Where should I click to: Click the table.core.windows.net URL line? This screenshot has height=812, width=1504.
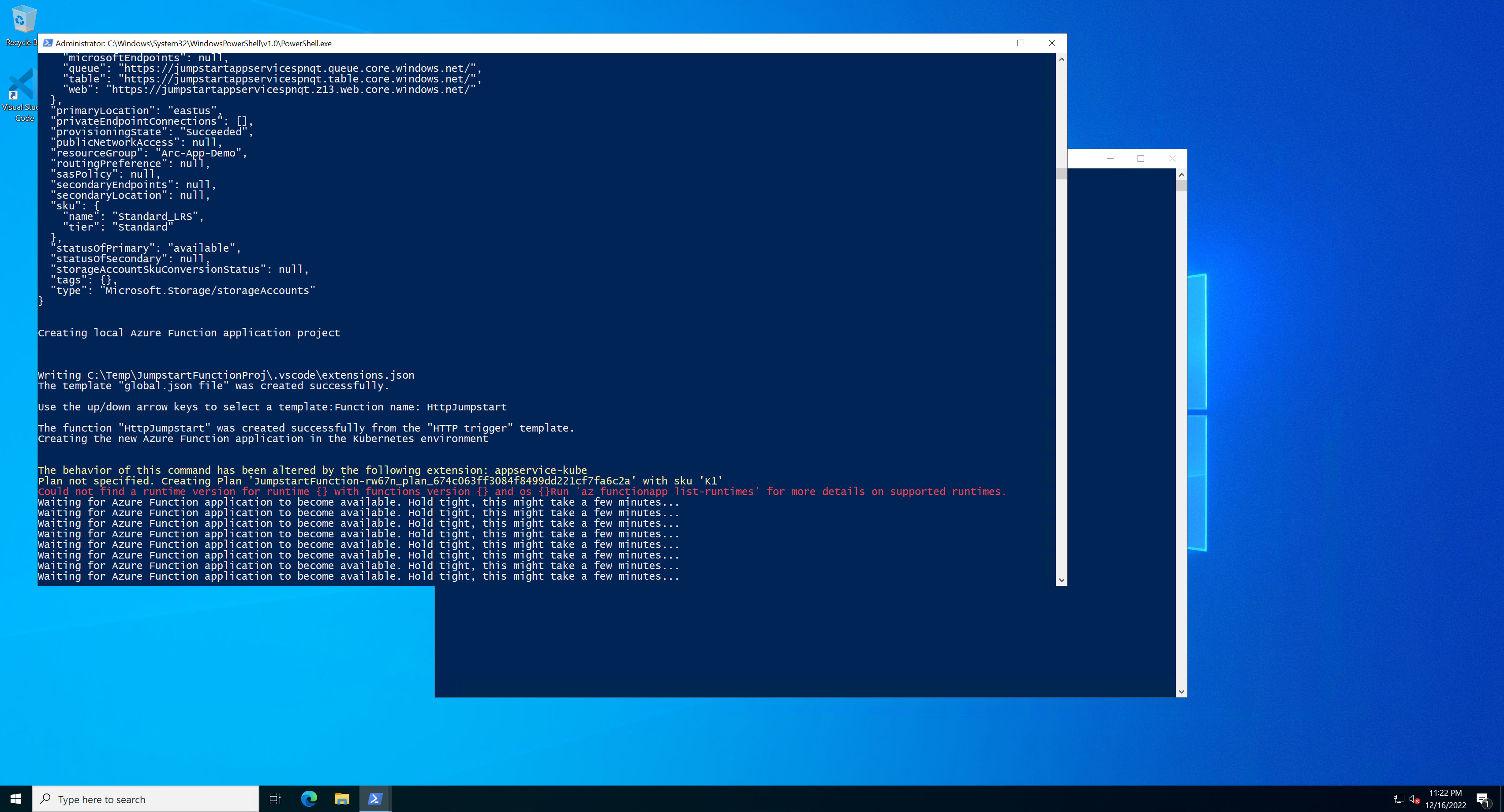[x=272, y=79]
